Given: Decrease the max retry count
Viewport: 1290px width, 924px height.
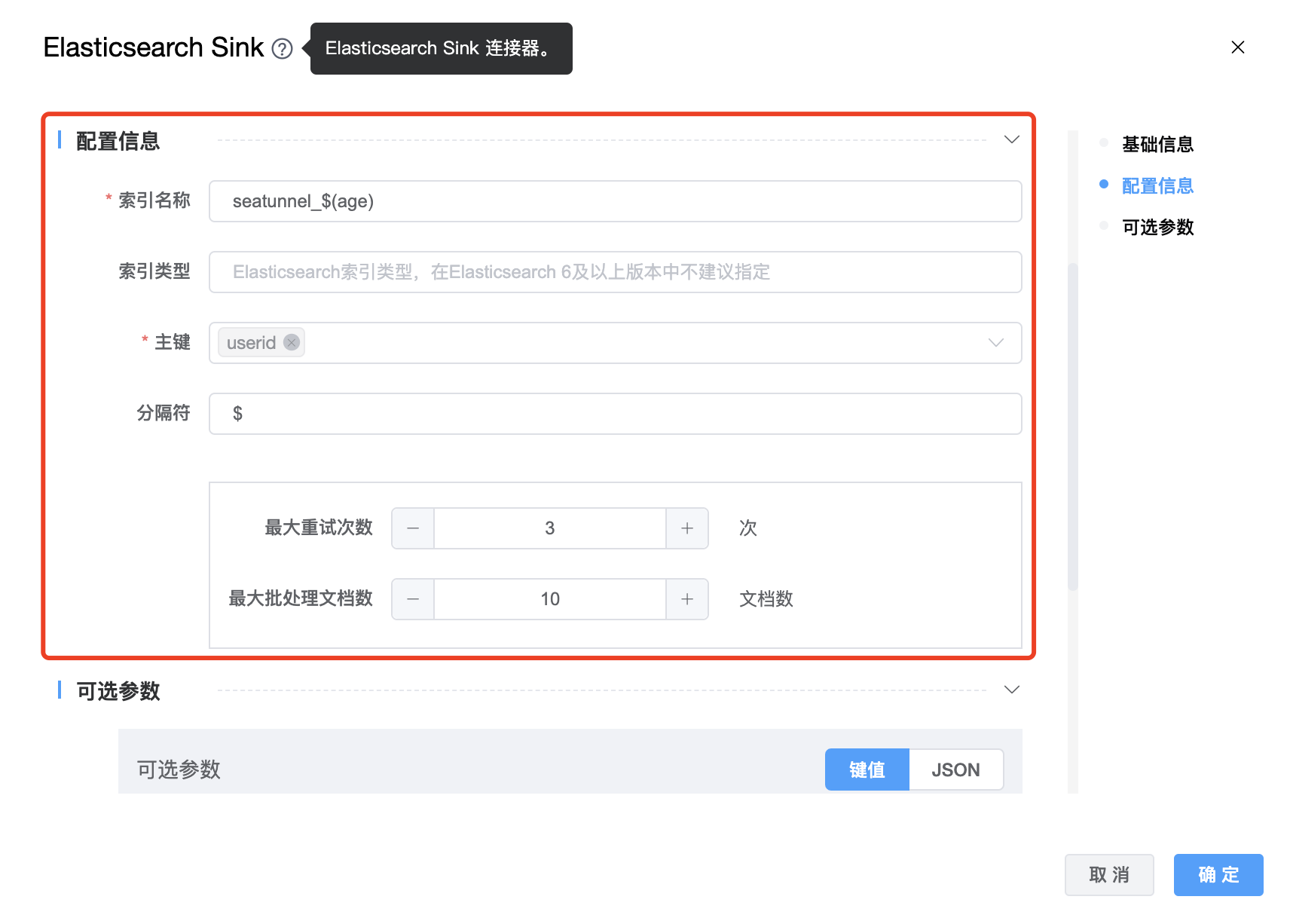Looking at the screenshot, I should coord(413,528).
